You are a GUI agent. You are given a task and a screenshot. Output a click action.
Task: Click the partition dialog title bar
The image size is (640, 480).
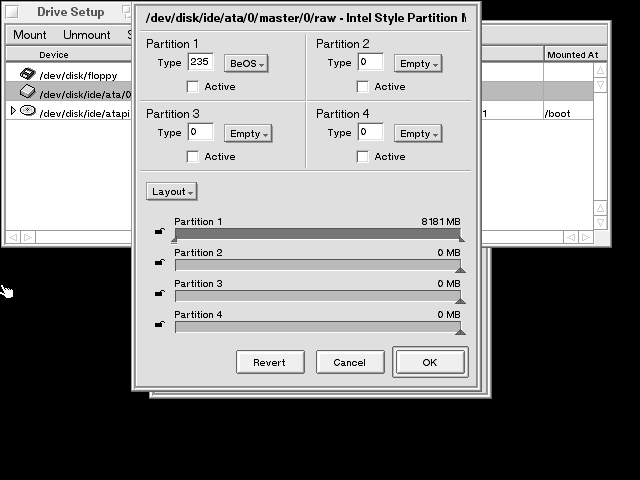click(x=306, y=18)
